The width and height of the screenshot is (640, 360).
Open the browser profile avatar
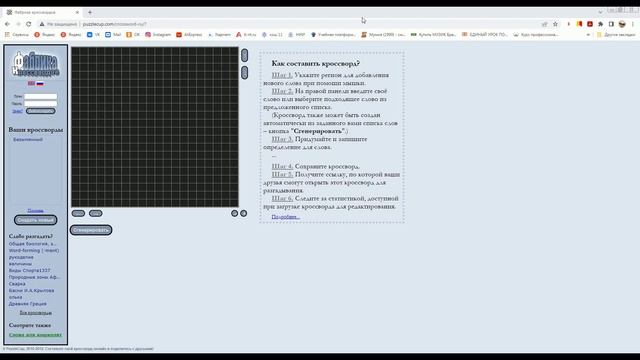pos(622,24)
